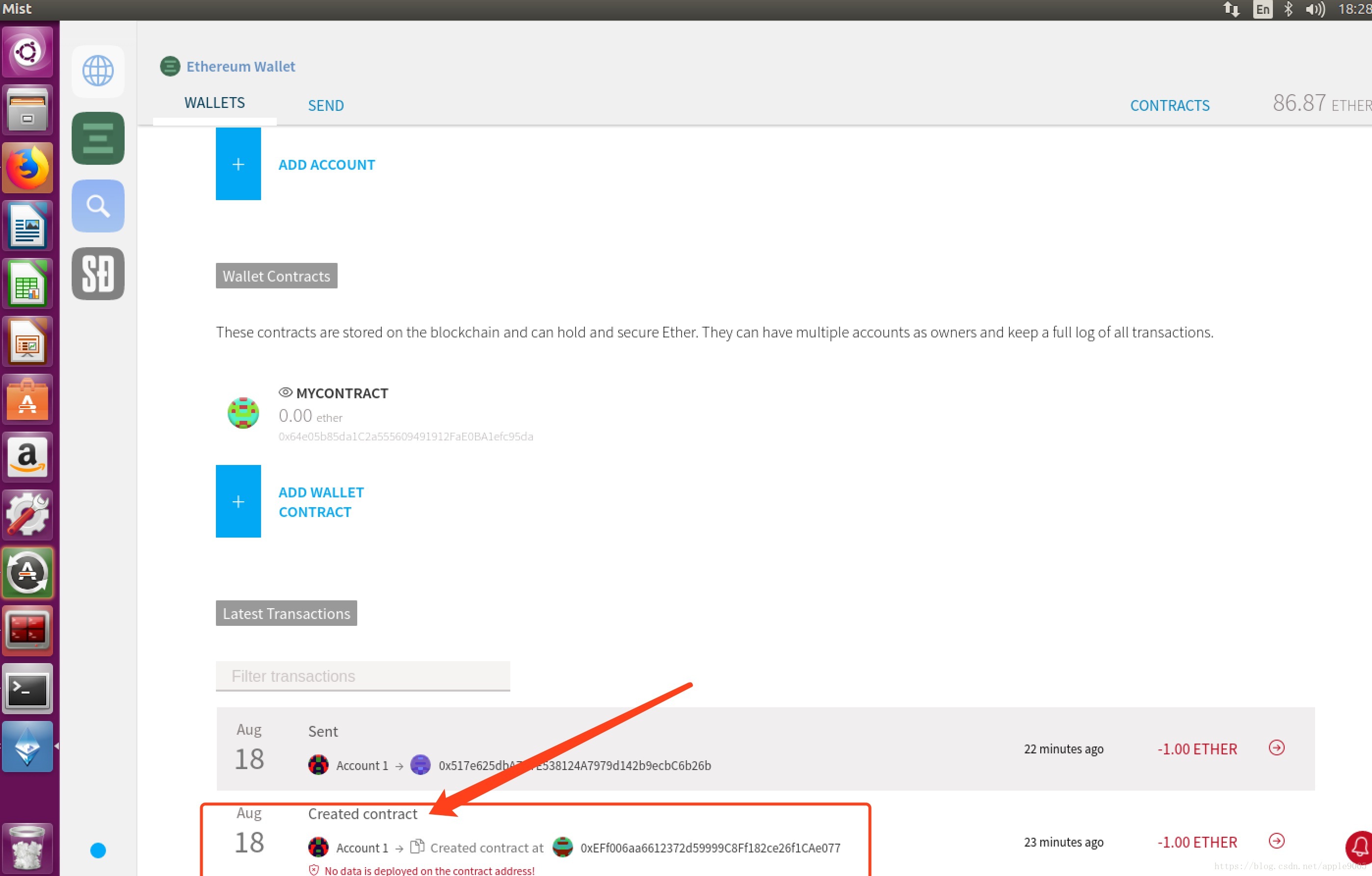Open the SD app sidebar icon
The height and width of the screenshot is (876, 1372).
pyautogui.click(x=98, y=273)
